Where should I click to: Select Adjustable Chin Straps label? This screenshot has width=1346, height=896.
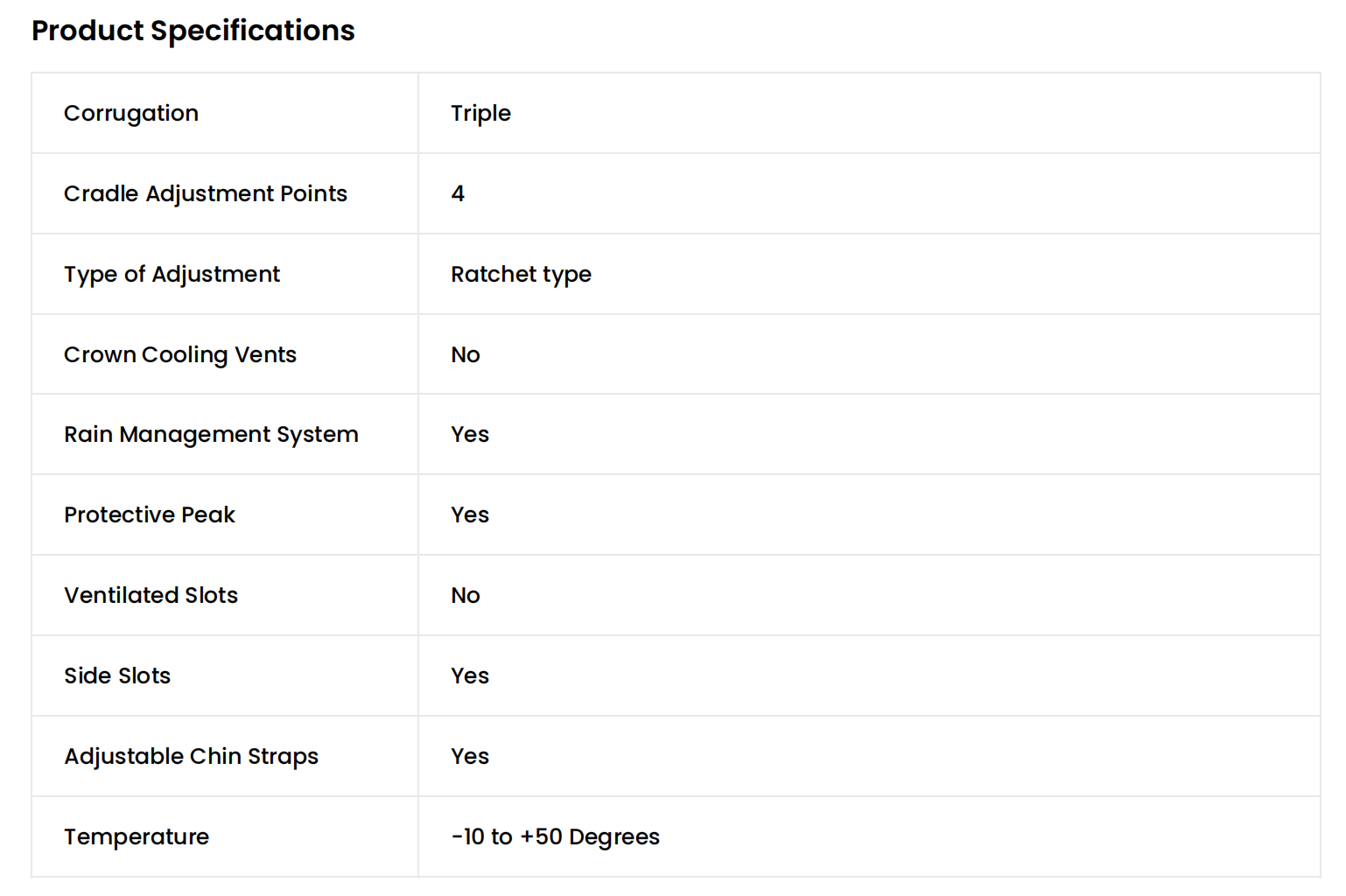[191, 756]
